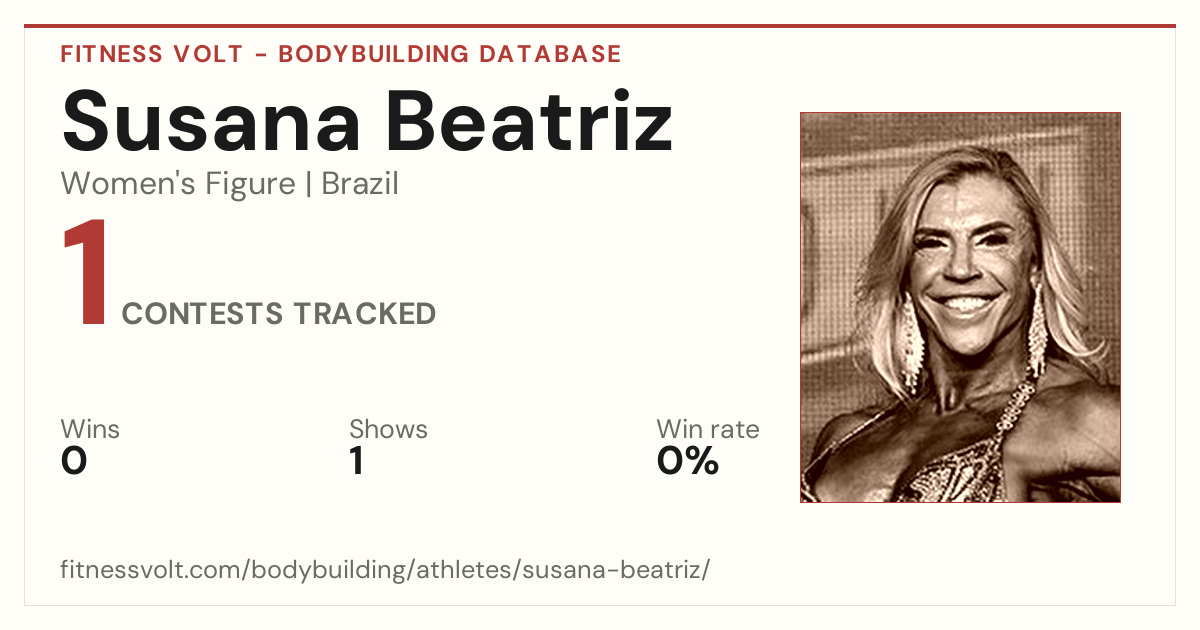Click the first name Susana in title
The image size is (1200, 630).
click(211, 120)
